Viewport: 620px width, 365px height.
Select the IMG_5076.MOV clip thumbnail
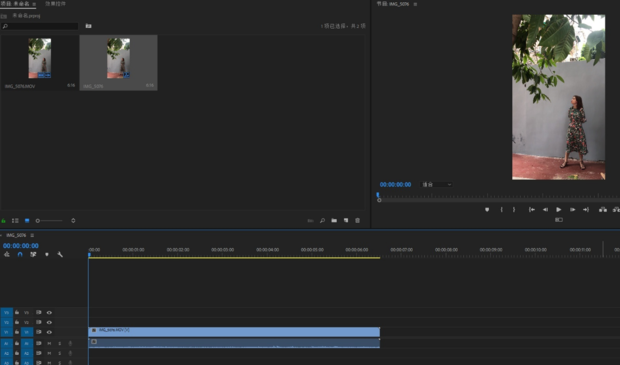[x=40, y=58]
